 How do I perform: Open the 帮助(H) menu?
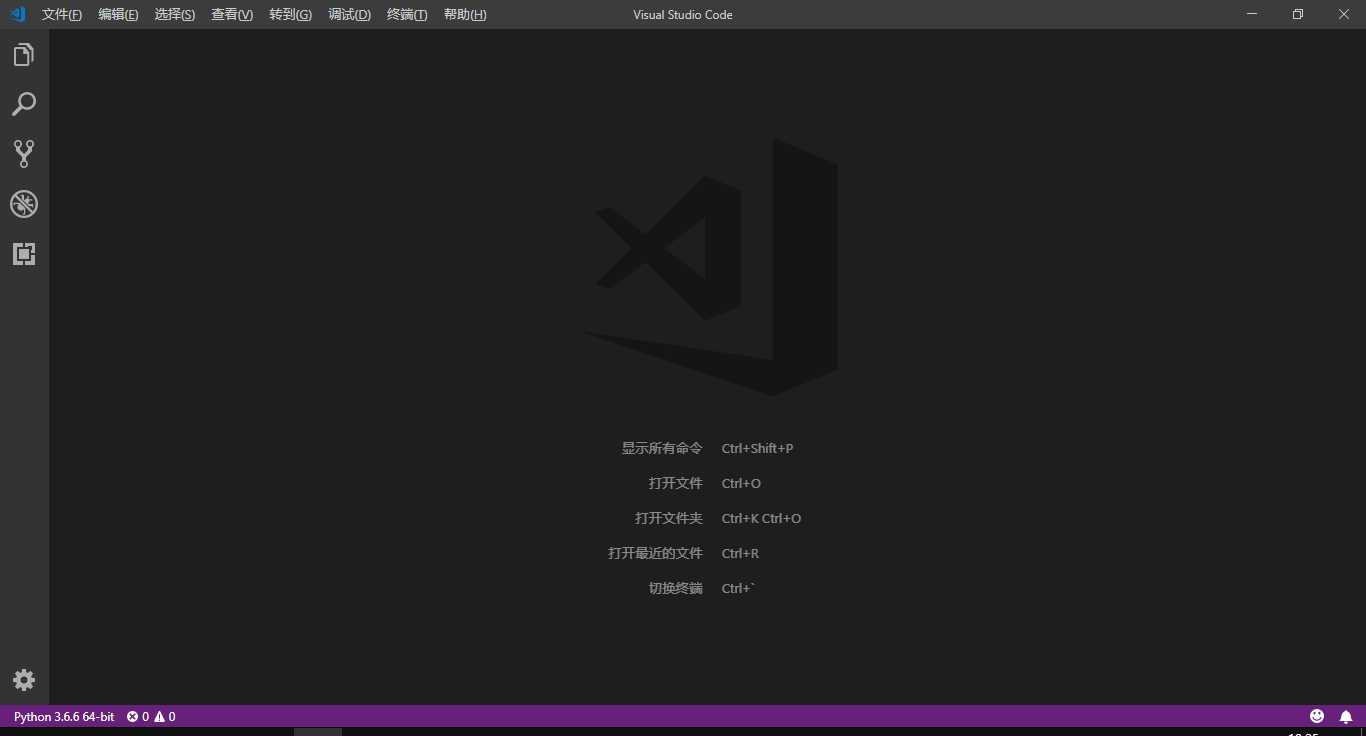point(465,15)
